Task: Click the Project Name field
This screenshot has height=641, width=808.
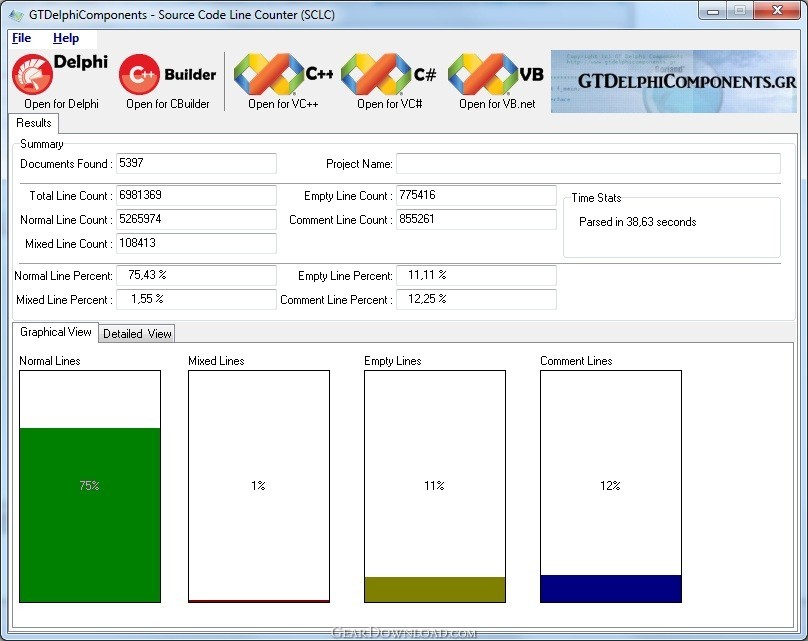Action: (x=588, y=164)
